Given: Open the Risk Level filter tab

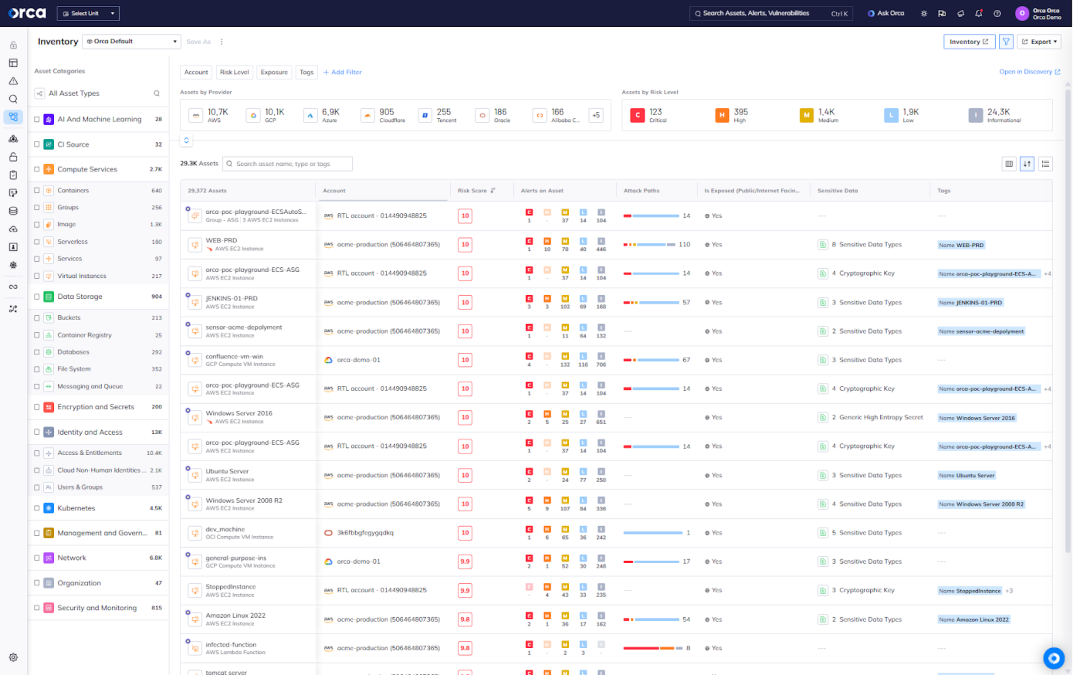Looking at the screenshot, I should tap(235, 72).
